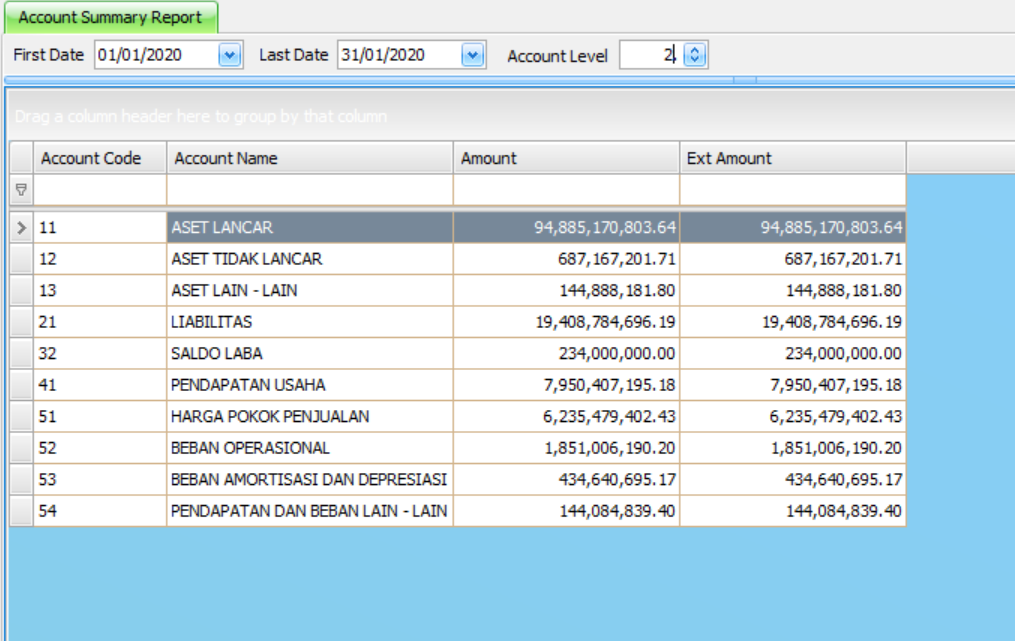Click Ext Amount cell in BEBAN OPERASIONAL row
1015x641 pixels.
(x=793, y=448)
